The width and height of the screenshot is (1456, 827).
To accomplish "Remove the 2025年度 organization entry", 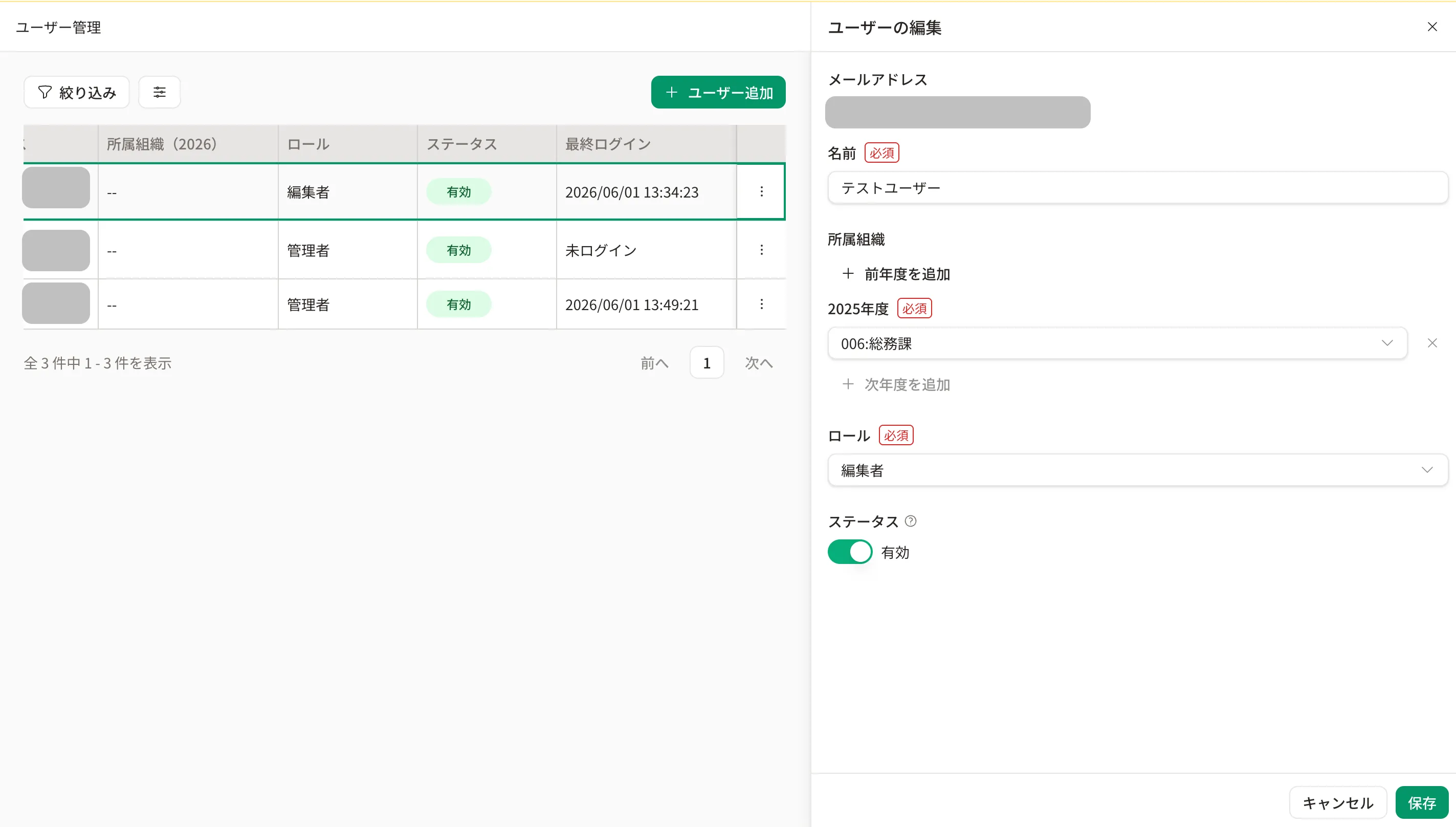I will point(1431,343).
